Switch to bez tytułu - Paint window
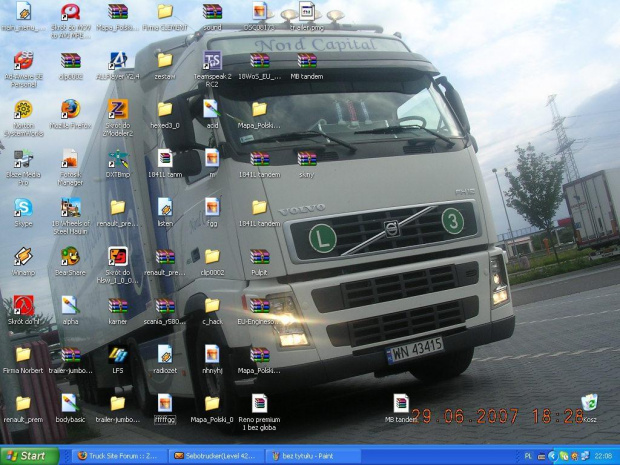 [313, 456]
